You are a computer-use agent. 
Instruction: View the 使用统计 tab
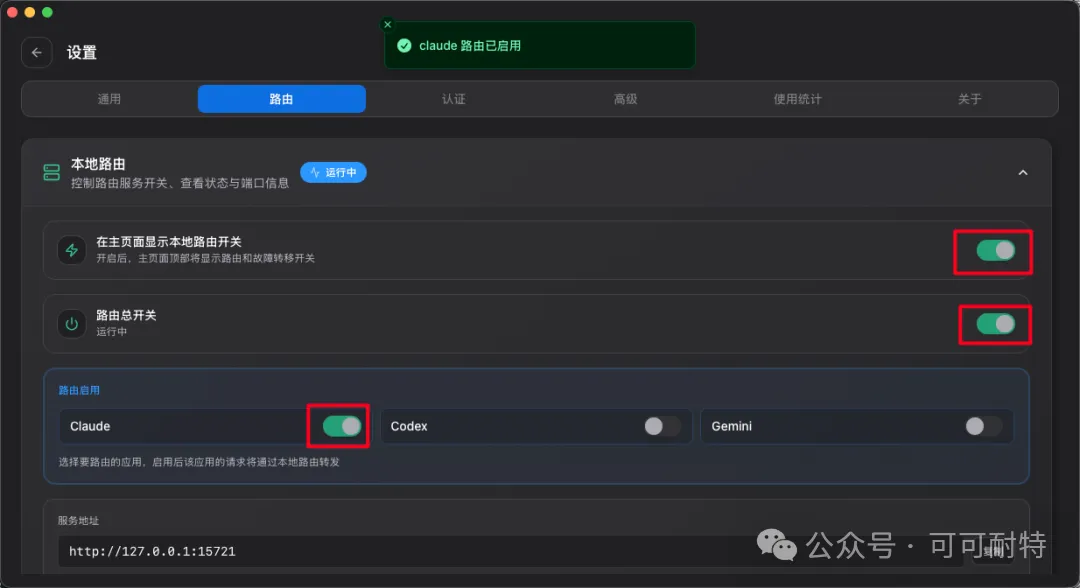tap(798, 99)
